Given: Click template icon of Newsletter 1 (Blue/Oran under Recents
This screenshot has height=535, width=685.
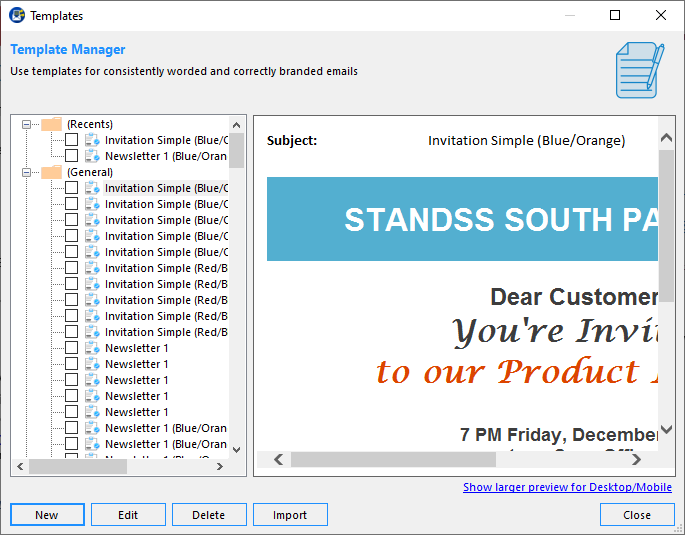Looking at the screenshot, I should coord(92,156).
